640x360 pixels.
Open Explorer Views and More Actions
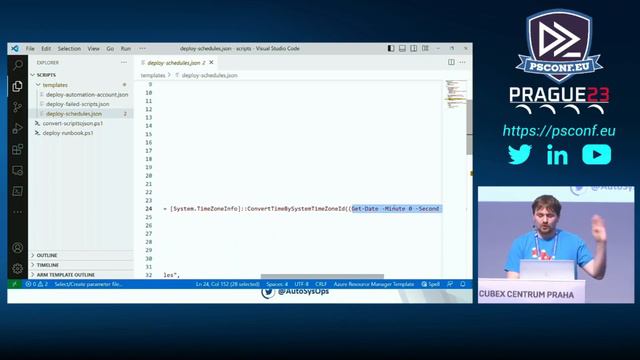(x=124, y=62)
